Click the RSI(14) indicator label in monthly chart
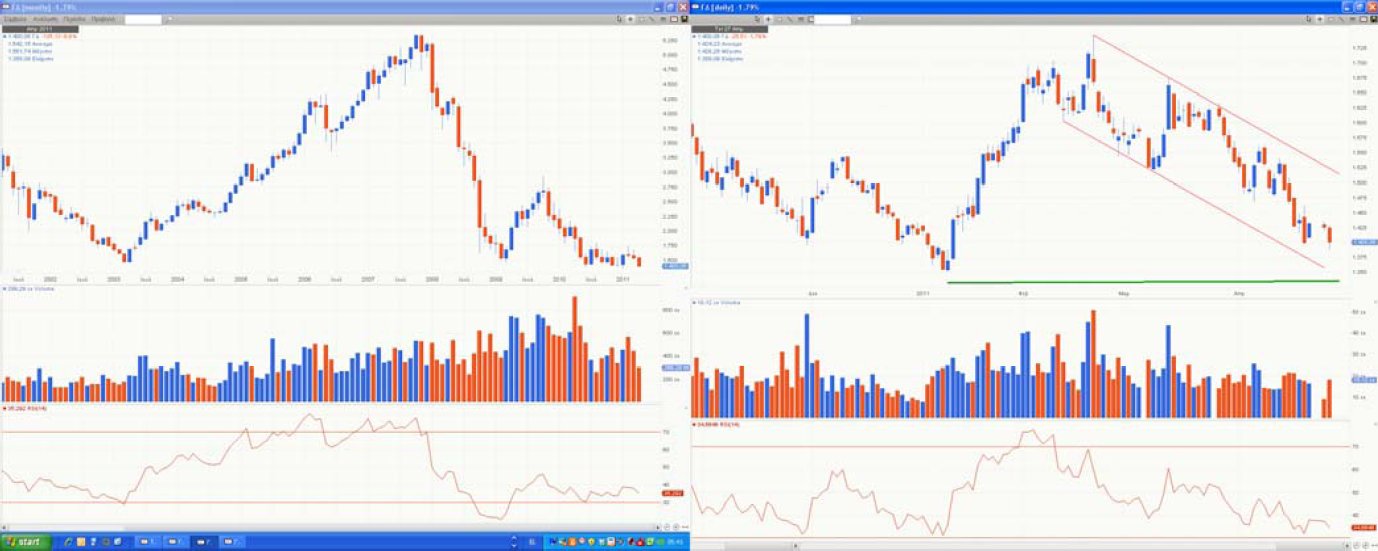This screenshot has width=1378, height=551. [24, 409]
